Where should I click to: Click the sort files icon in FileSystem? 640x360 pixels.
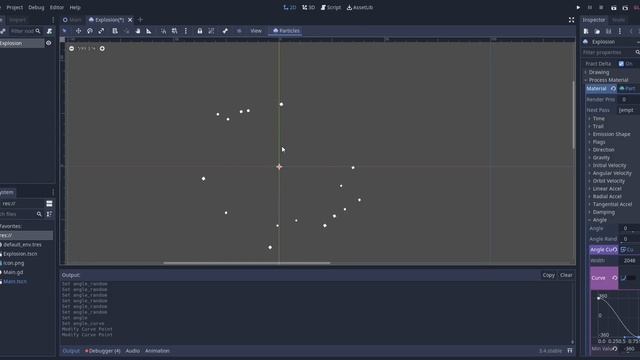point(49,214)
